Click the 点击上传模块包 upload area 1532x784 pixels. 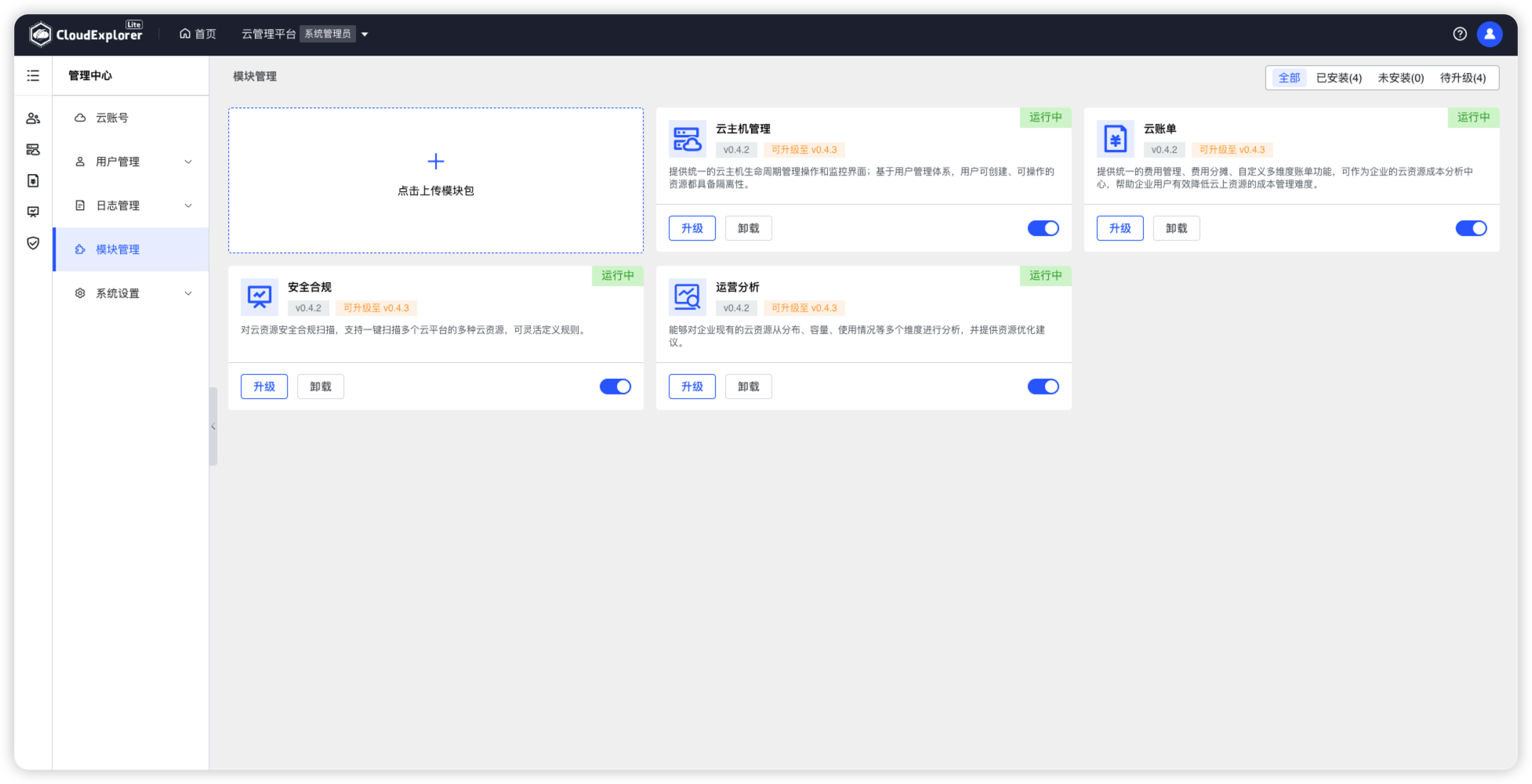coord(435,180)
